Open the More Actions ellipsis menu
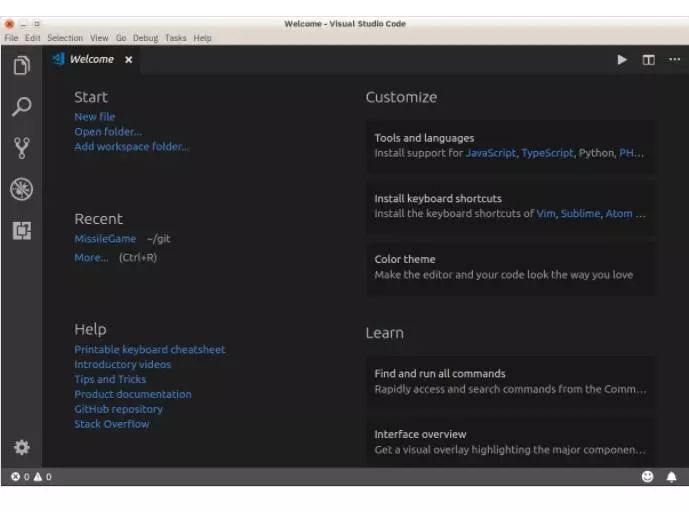The height and width of the screenshot is (512, 689). (674, 59)
